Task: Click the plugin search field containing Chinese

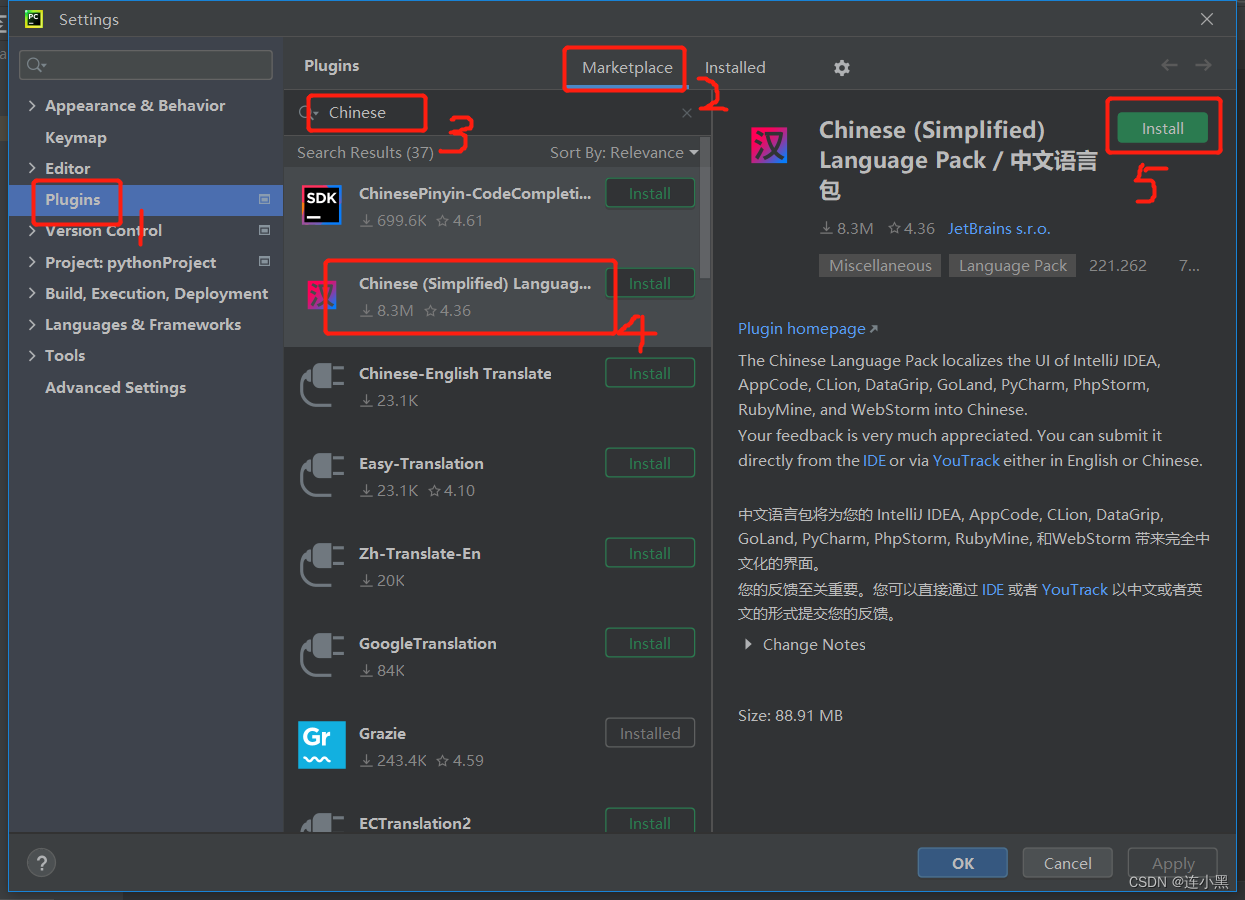Action: click(498, 113)
